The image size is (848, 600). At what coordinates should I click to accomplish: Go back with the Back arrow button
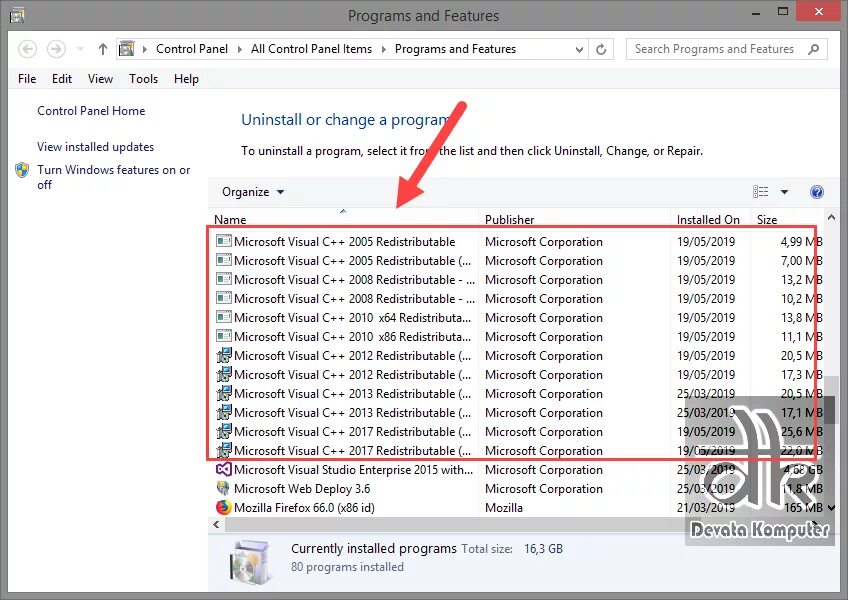point(28,49)
